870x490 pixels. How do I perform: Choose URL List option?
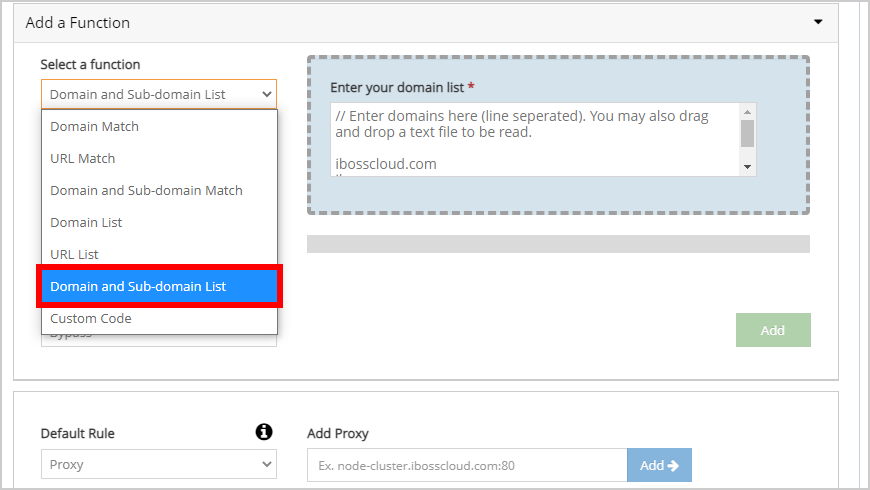tap(159, 254)
